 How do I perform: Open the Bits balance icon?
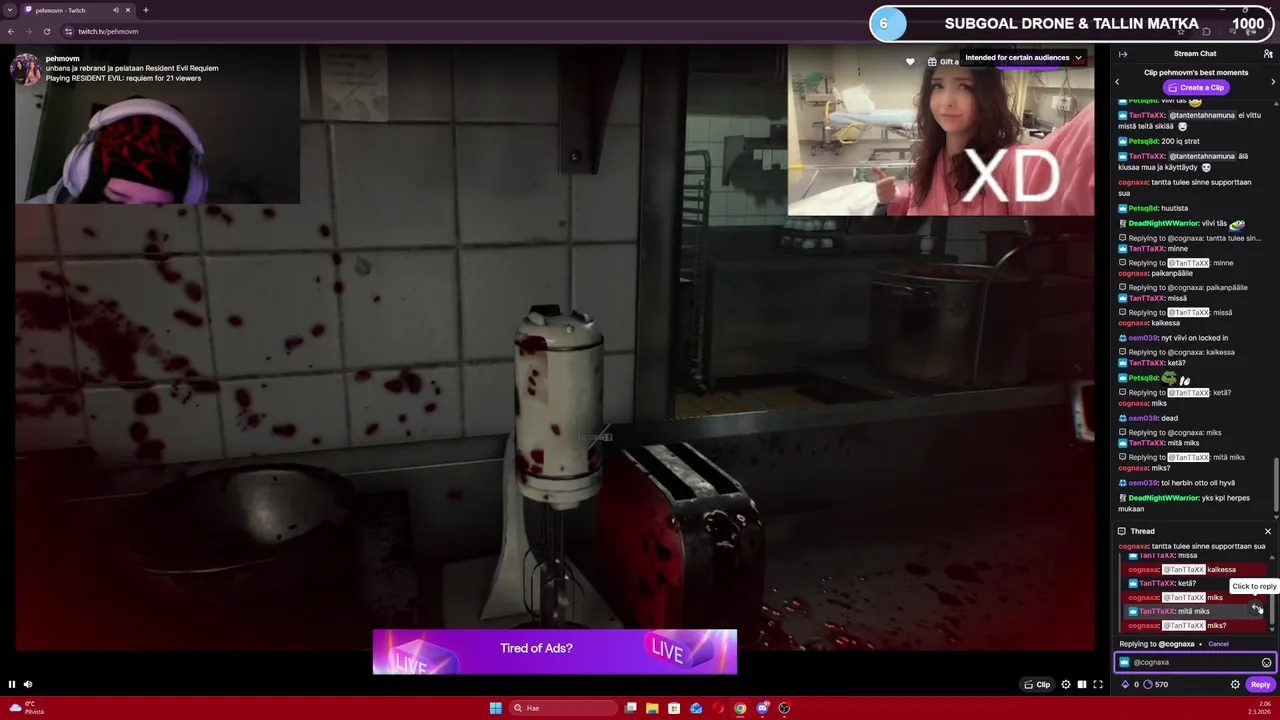(1125, 685)
